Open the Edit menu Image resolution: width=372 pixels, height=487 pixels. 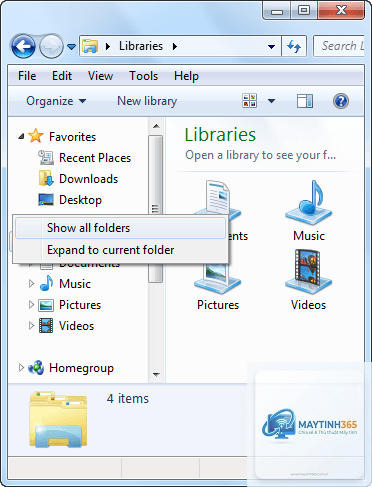click(x=62, y=76)
